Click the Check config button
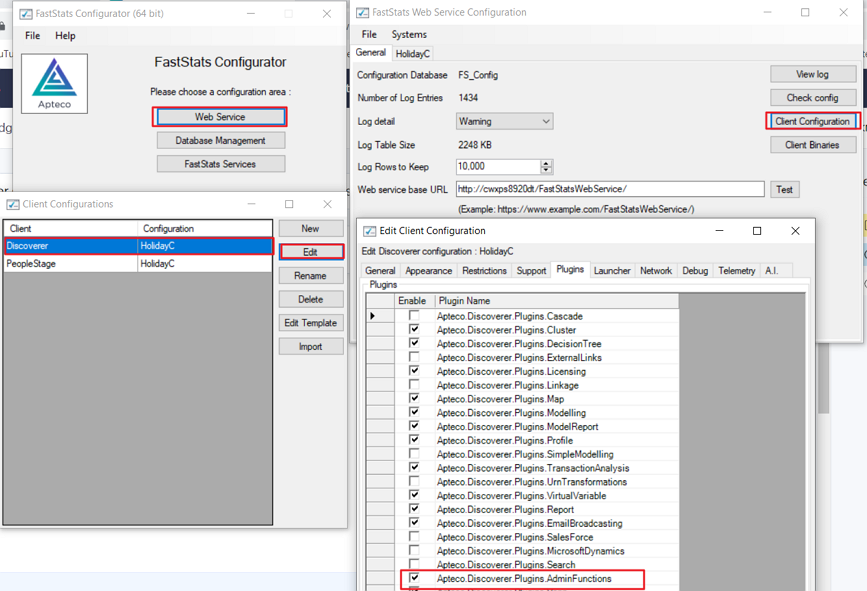The width and height of the screenshot is (867, 591). pos(813,98)
